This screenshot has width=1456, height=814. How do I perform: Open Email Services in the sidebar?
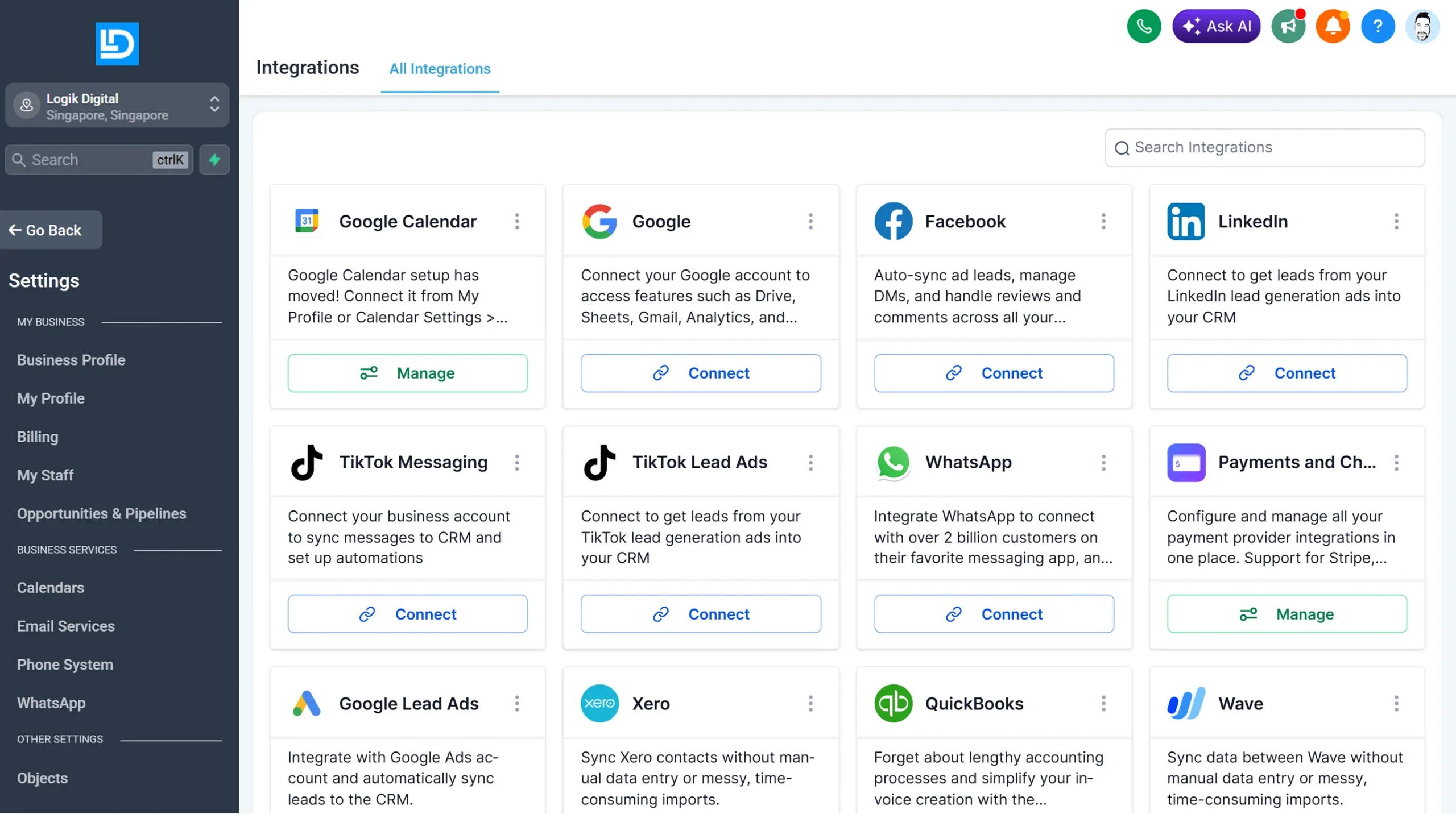(66, 626)
